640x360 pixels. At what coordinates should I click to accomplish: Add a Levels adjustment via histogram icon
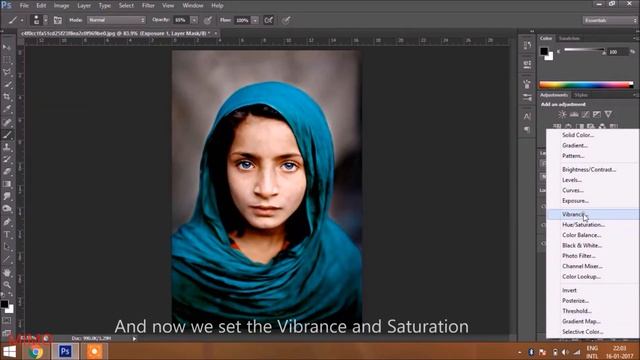click(x=574, y=114)
